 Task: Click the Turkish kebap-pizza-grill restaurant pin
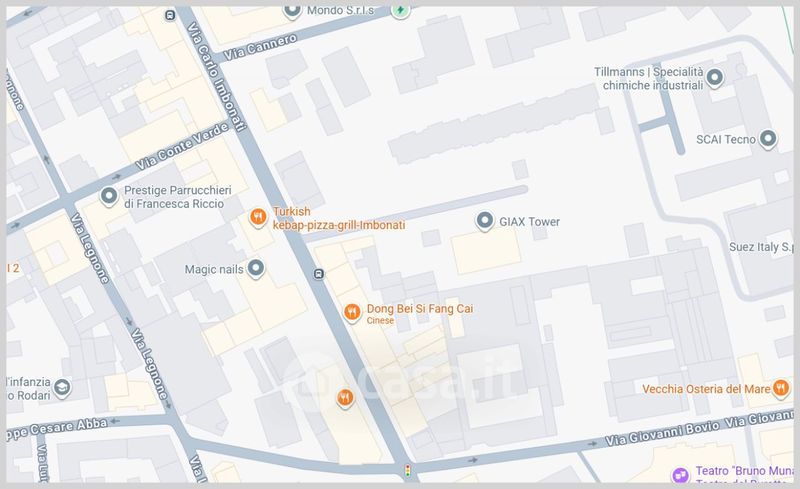[x=258, y=218]
